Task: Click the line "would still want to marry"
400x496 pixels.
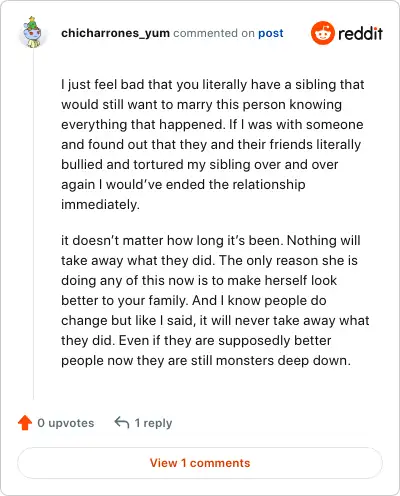Action: tap(201, 105)
